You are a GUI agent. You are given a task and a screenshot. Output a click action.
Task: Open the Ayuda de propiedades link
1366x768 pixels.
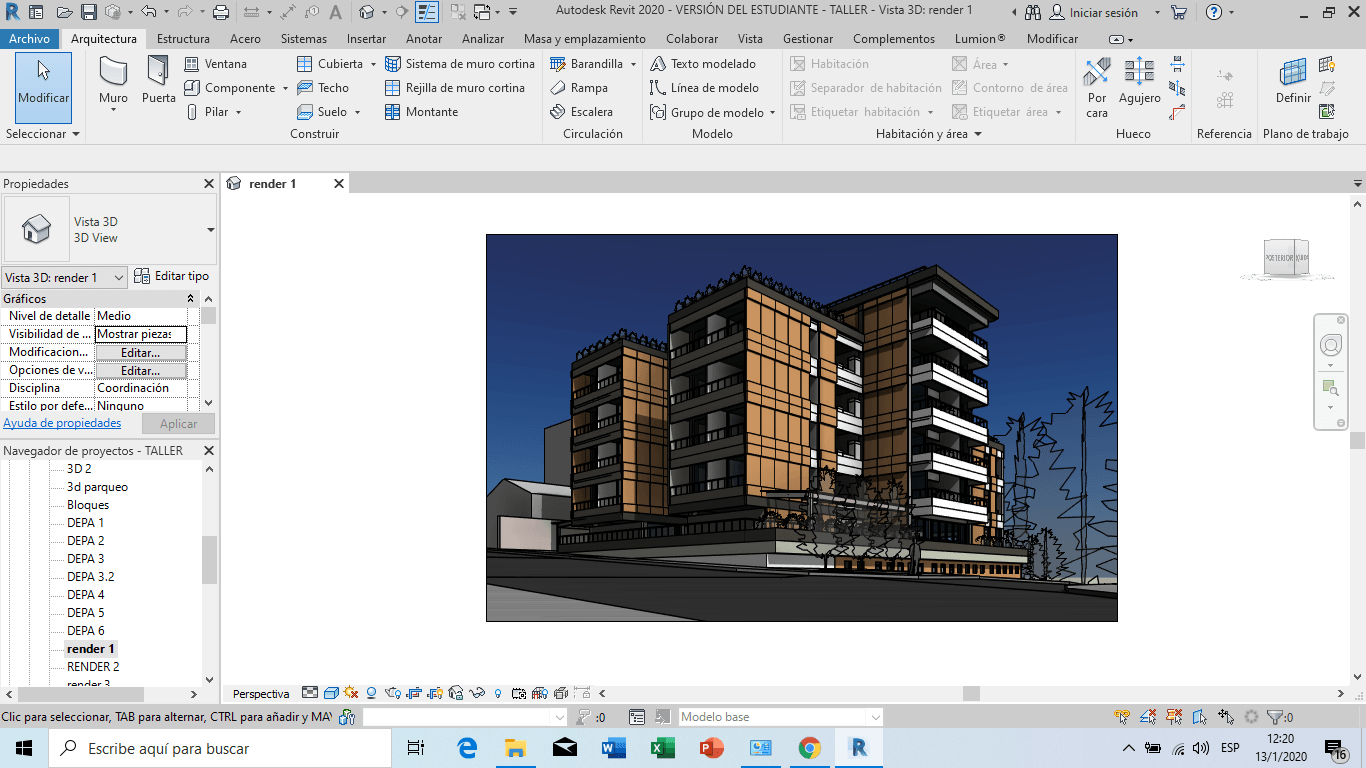pyautogui.click(x=62, y=423)
